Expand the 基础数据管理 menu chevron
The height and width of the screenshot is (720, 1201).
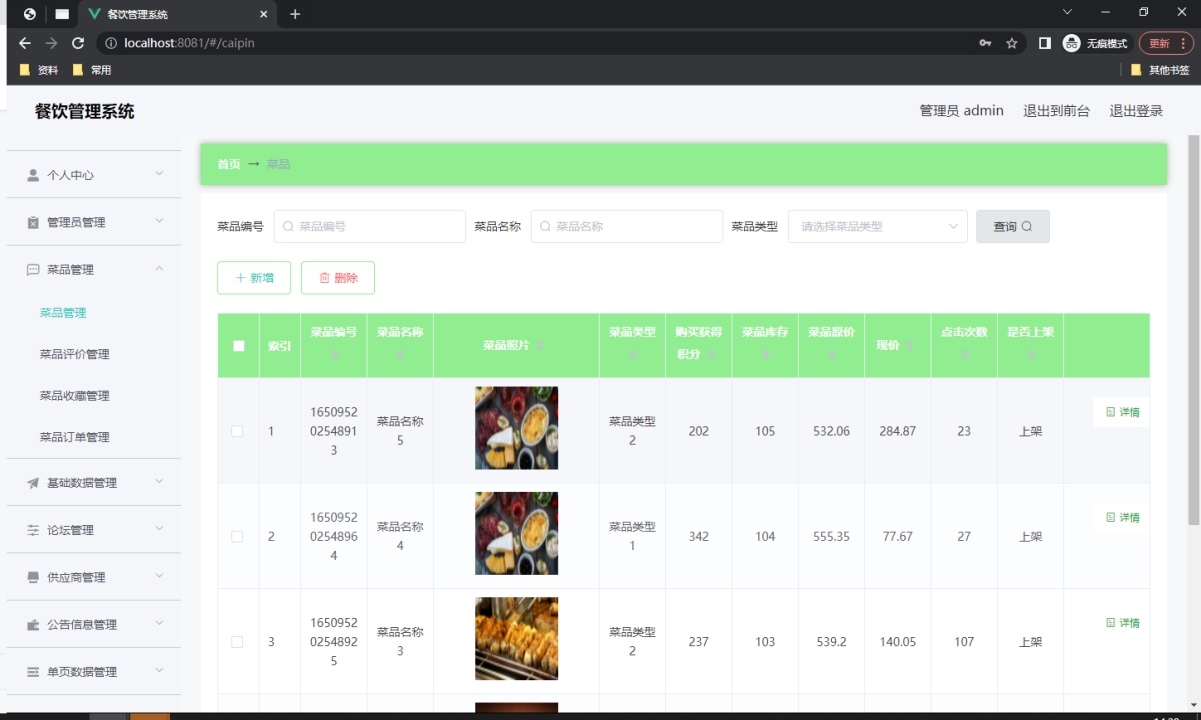click(159, 482)
